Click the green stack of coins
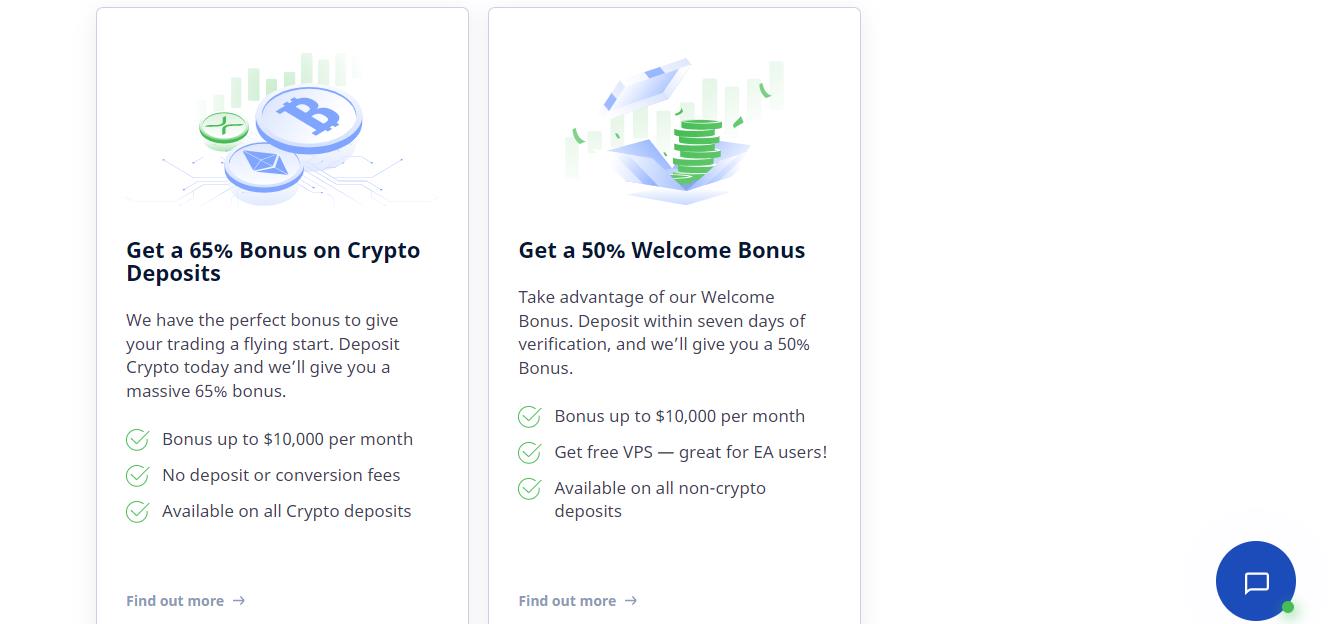Viewport: 1333px width, 624px height. pyautogui.click(x=696, y=150)
